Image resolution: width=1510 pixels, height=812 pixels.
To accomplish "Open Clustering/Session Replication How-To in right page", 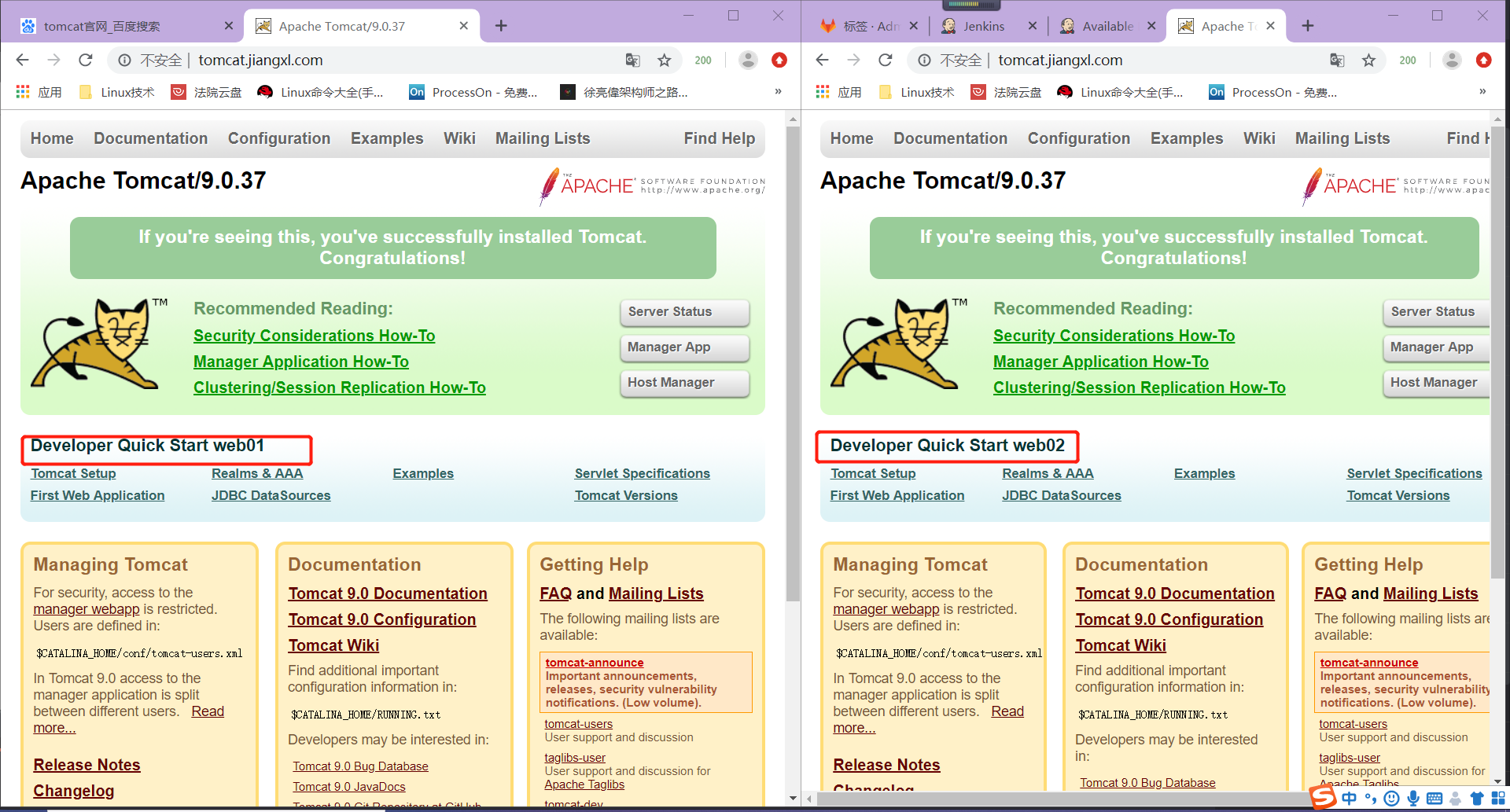I will 1140,388.
